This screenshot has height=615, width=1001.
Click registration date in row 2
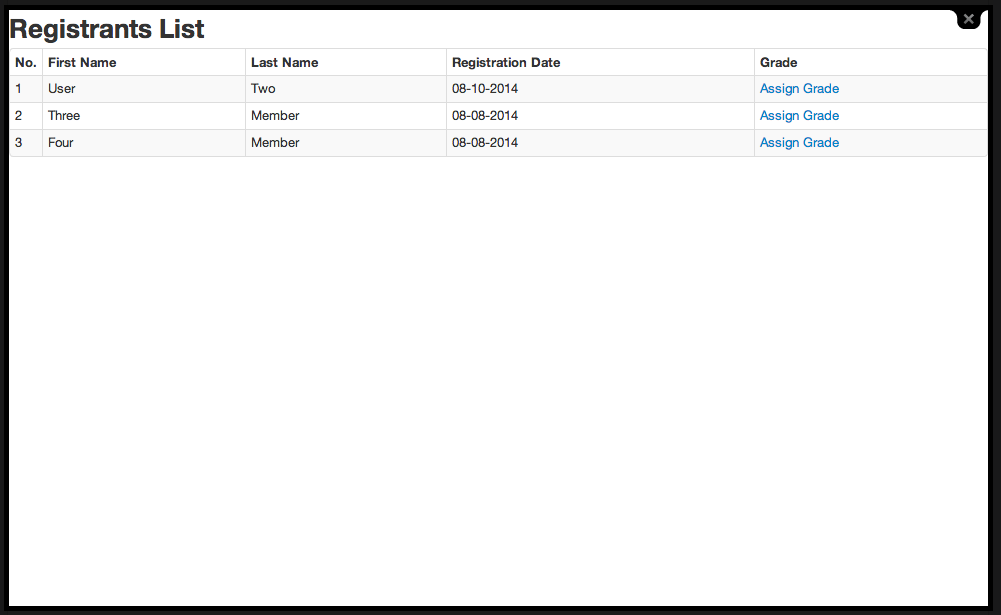485,116
